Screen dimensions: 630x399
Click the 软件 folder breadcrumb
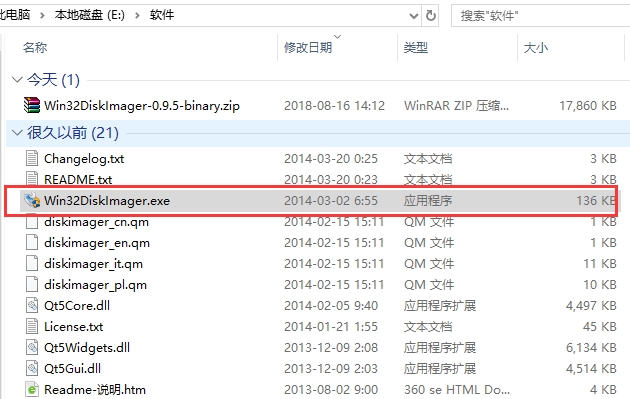[162, 15]
